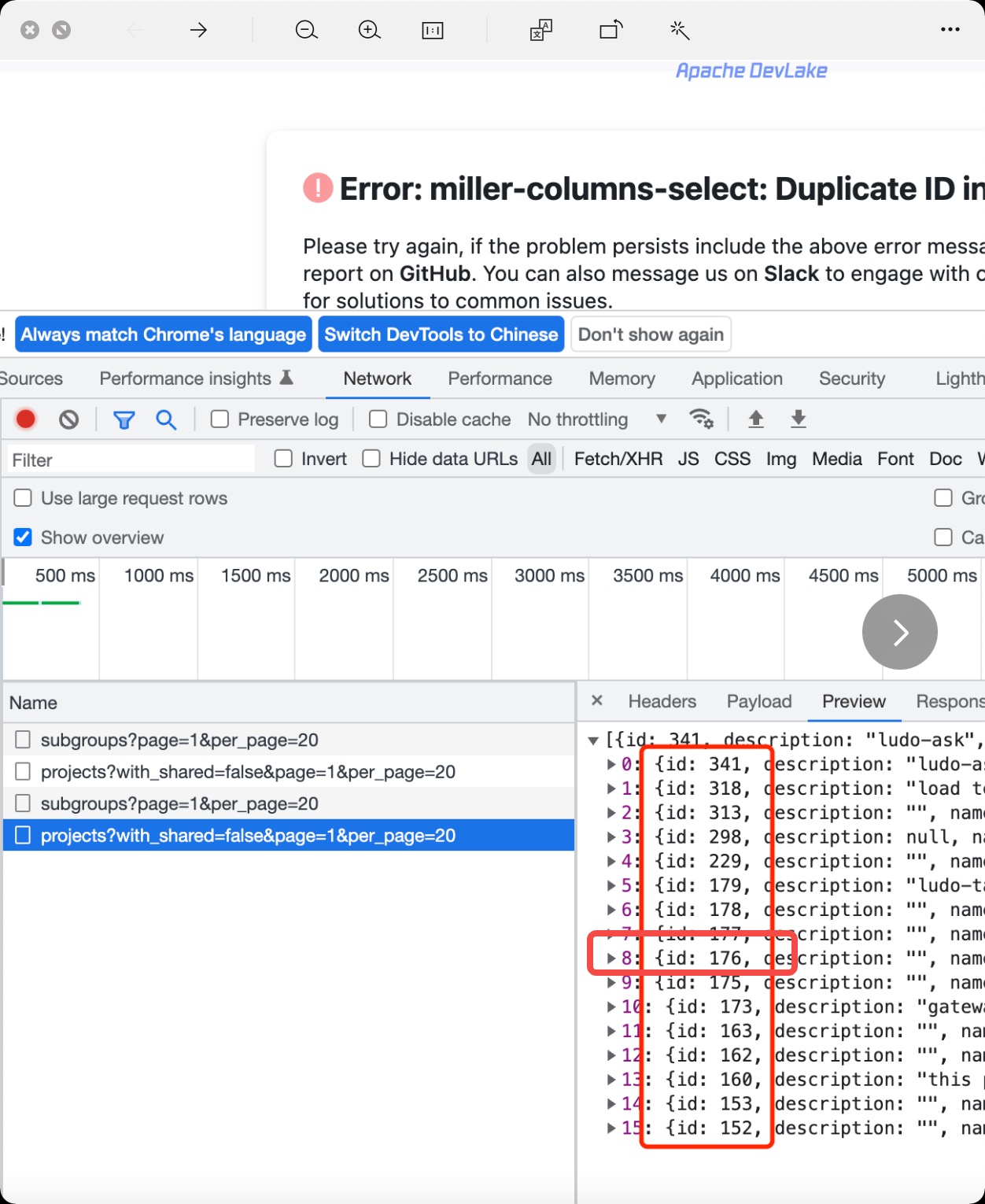Click the Apache DevLake logo link
The image size is (985, 1204).
751,71
